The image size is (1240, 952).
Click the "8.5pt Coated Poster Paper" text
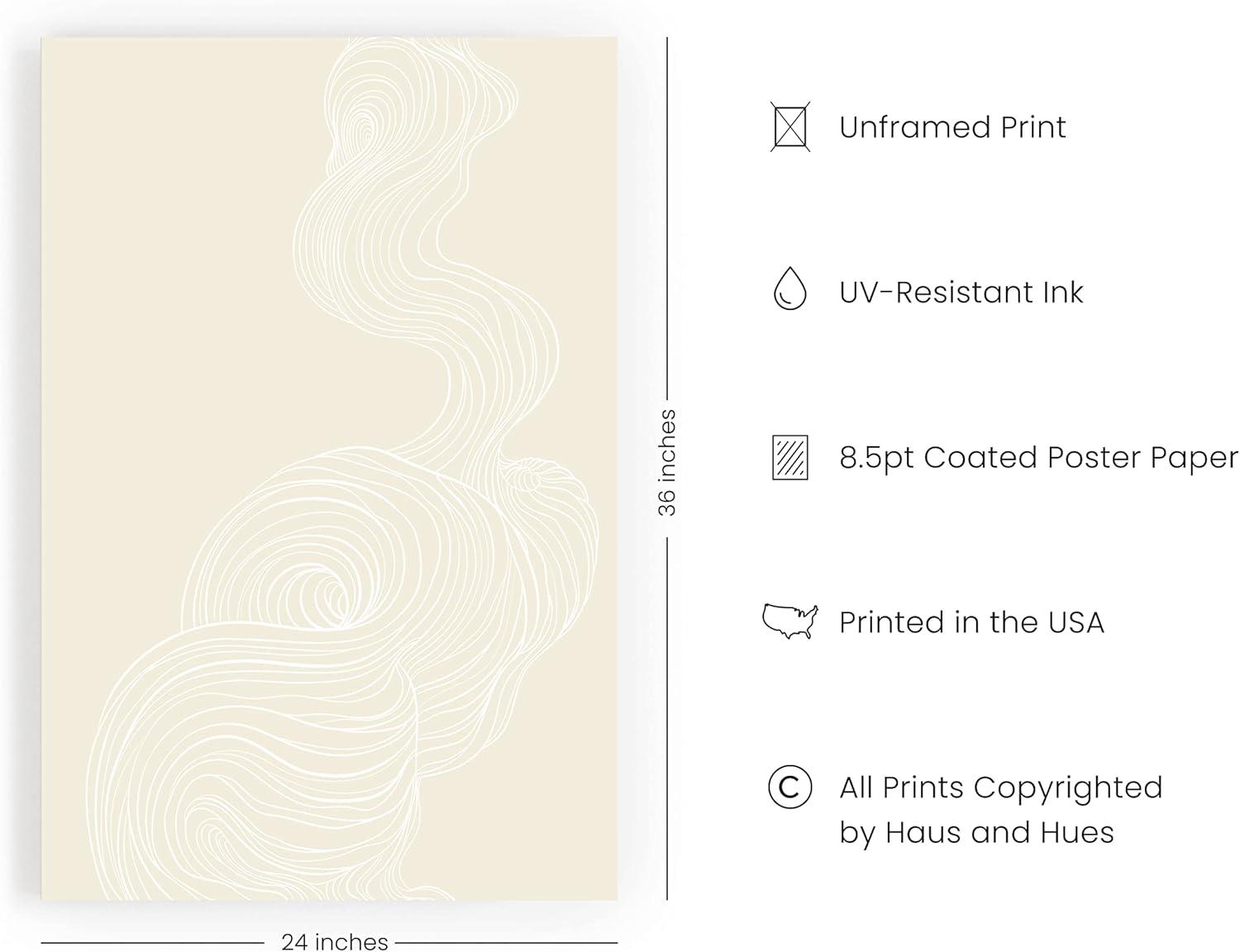point(1038,457)
